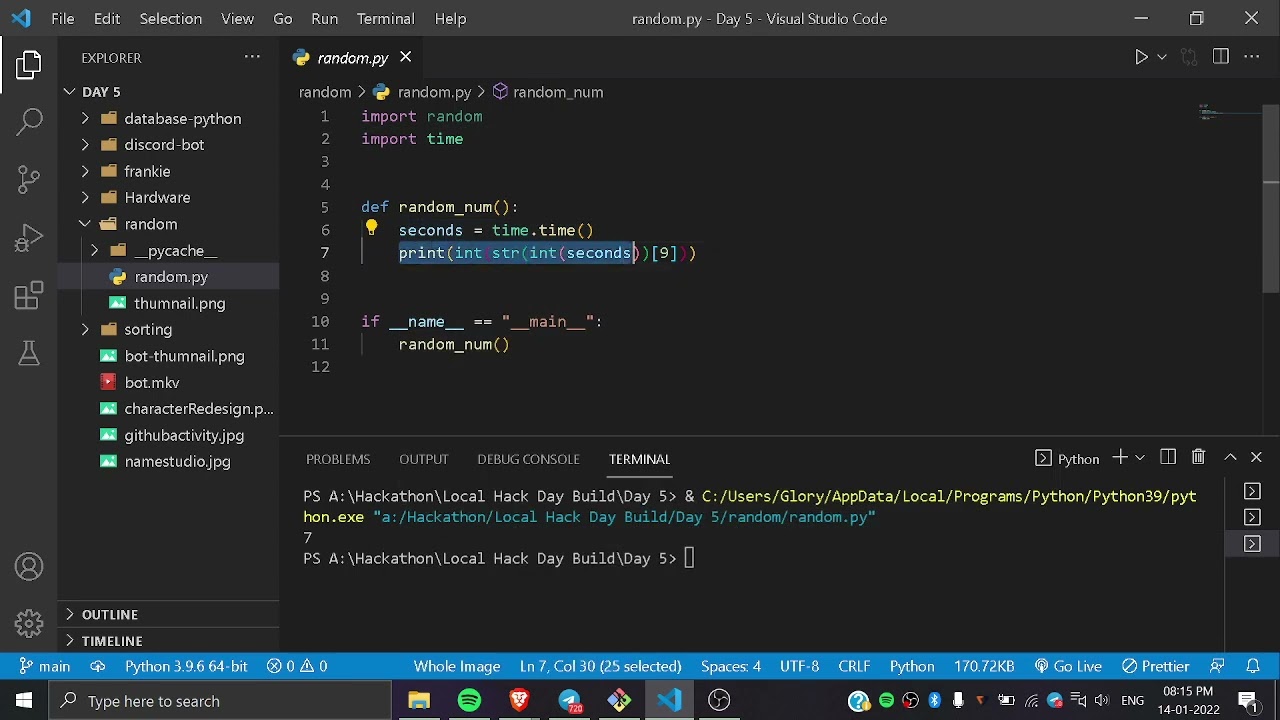Open bot.mkv file in explorer
This screenshot has height=720, width=1280.
point(168,383)
